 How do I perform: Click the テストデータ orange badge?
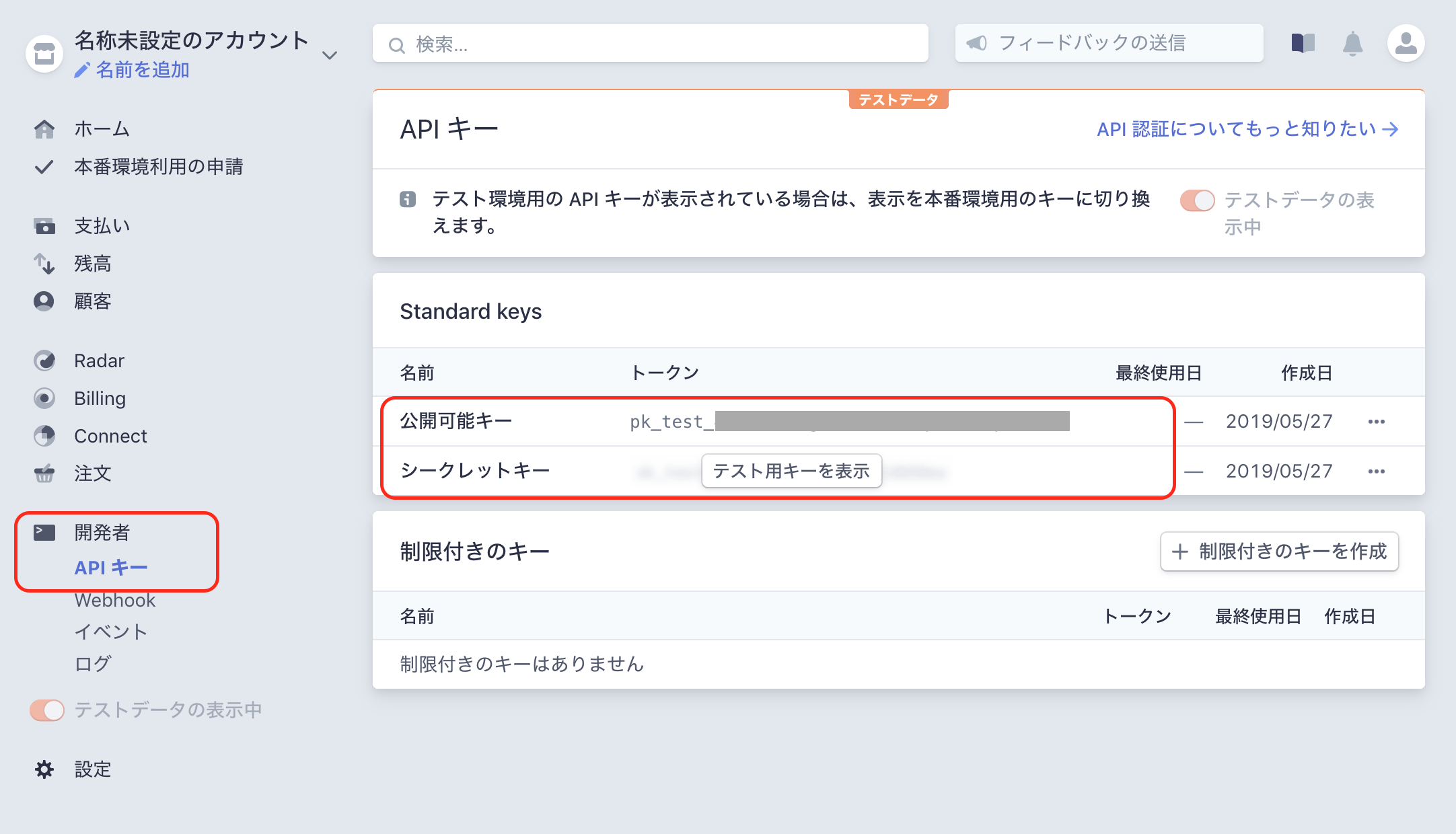[x=899, y=99]
